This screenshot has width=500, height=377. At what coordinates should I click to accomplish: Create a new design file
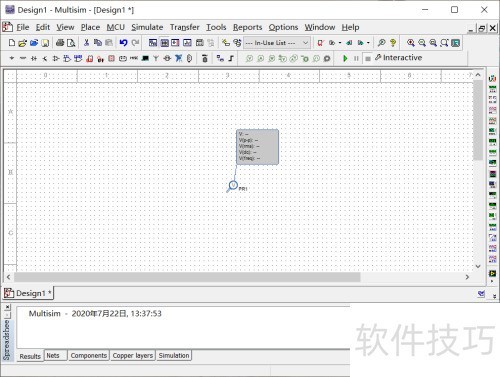coord(12,43)
